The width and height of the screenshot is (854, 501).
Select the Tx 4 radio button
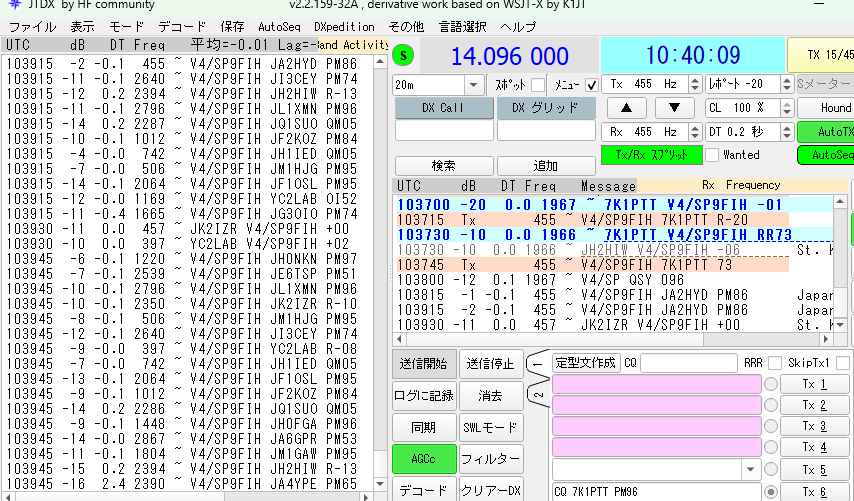pos(771,447)
